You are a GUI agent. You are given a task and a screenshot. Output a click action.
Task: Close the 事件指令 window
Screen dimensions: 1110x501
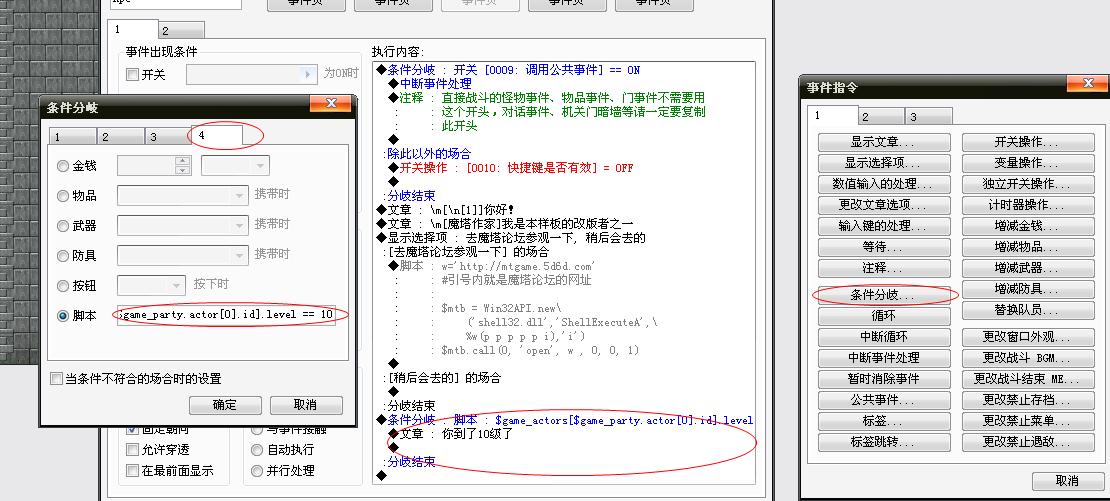tap(1089, 85)
